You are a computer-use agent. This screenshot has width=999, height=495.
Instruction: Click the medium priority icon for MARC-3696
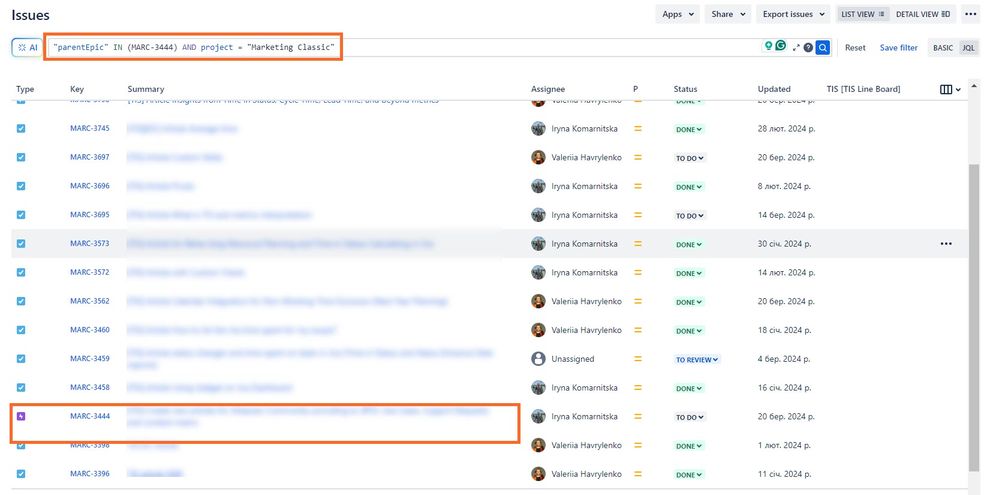point(638,186)
